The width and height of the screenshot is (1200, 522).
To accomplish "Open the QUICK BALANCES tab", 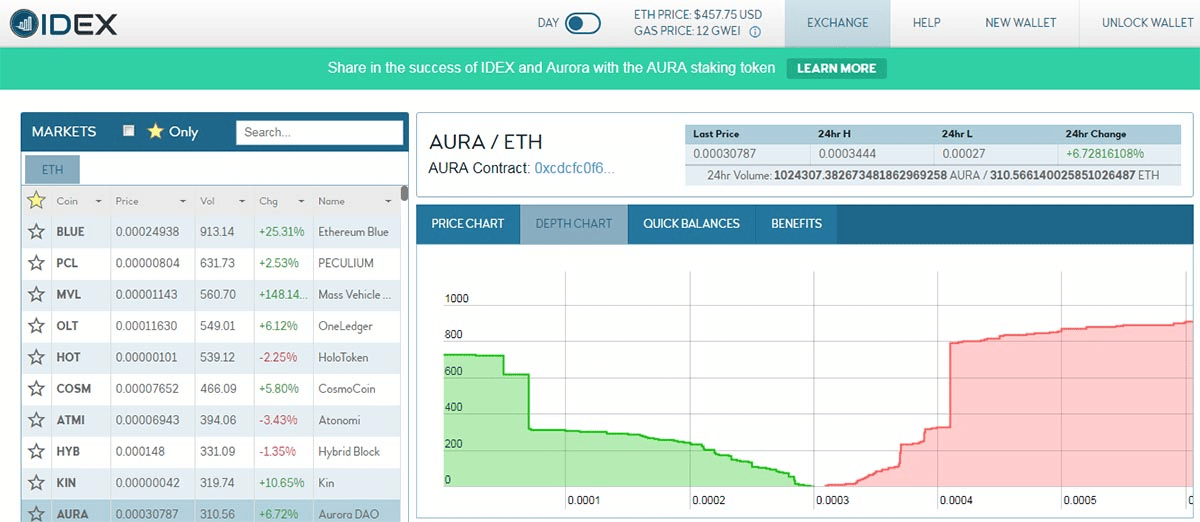I will tap(692, 224).
